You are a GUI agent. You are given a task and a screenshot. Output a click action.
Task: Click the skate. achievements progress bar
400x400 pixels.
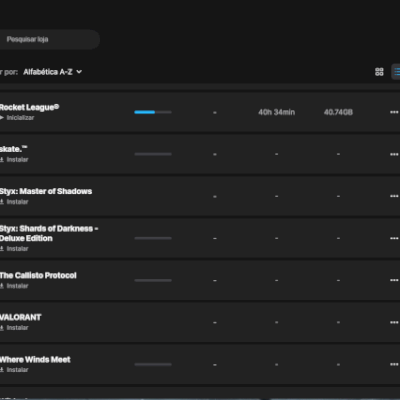[153, 154]
